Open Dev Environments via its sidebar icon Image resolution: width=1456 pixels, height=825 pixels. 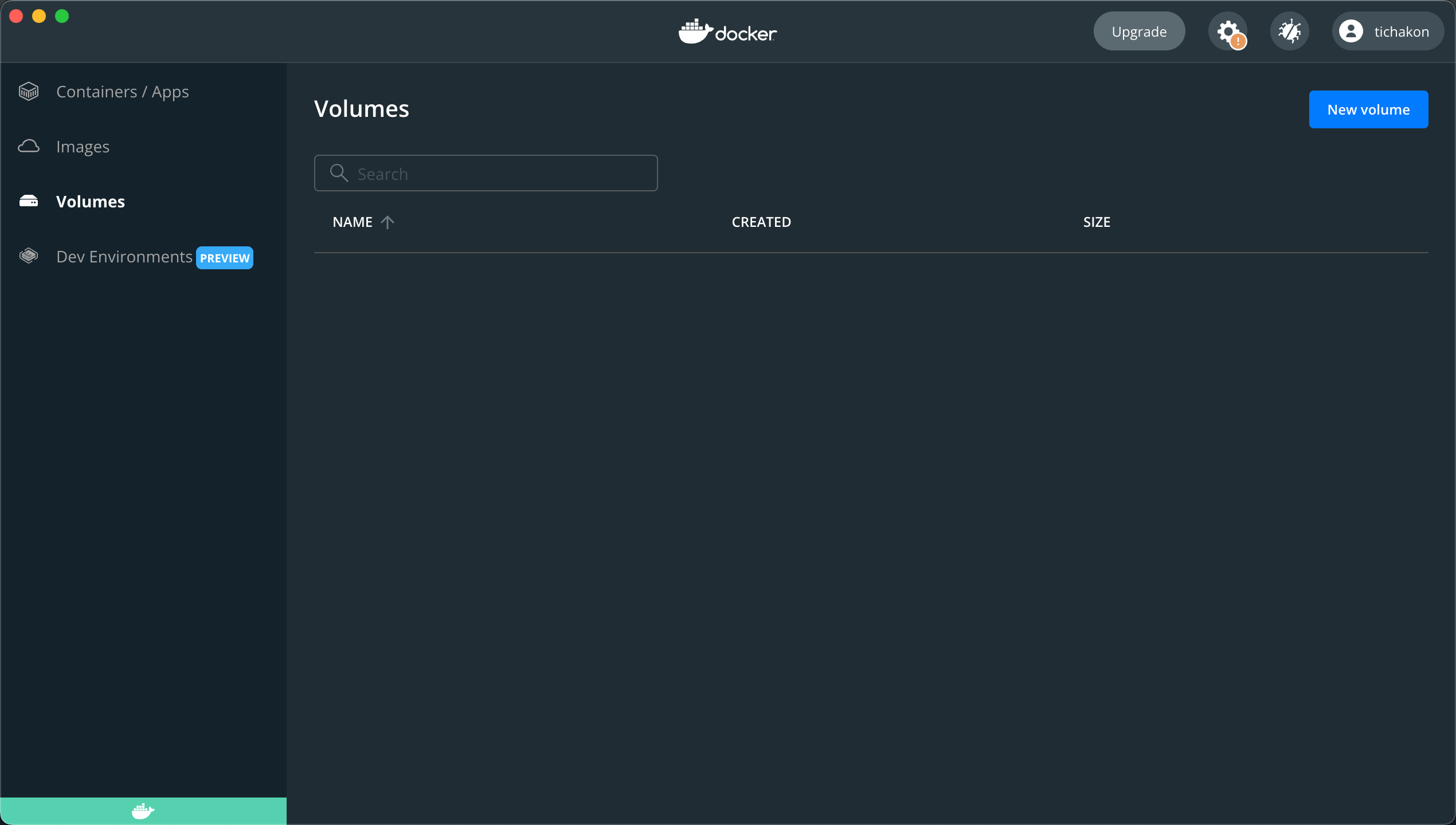point(29,256)
